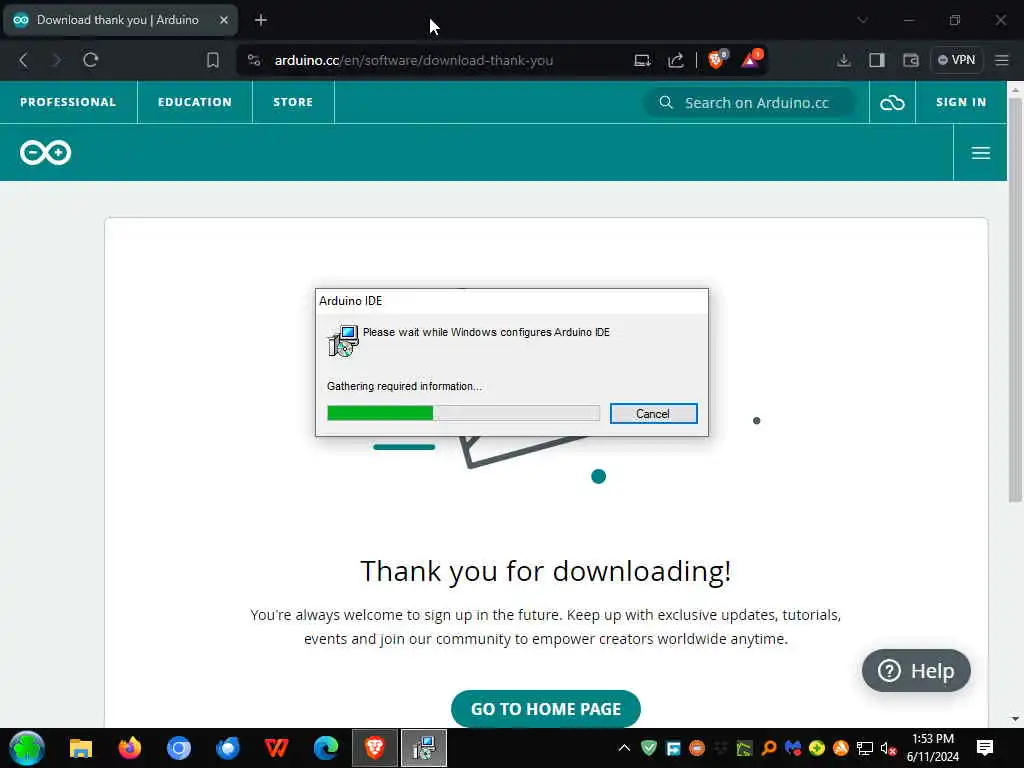Click the search magnifier icon
Viewport: 1024px width, 768px height.
click(x=665, y=103)
